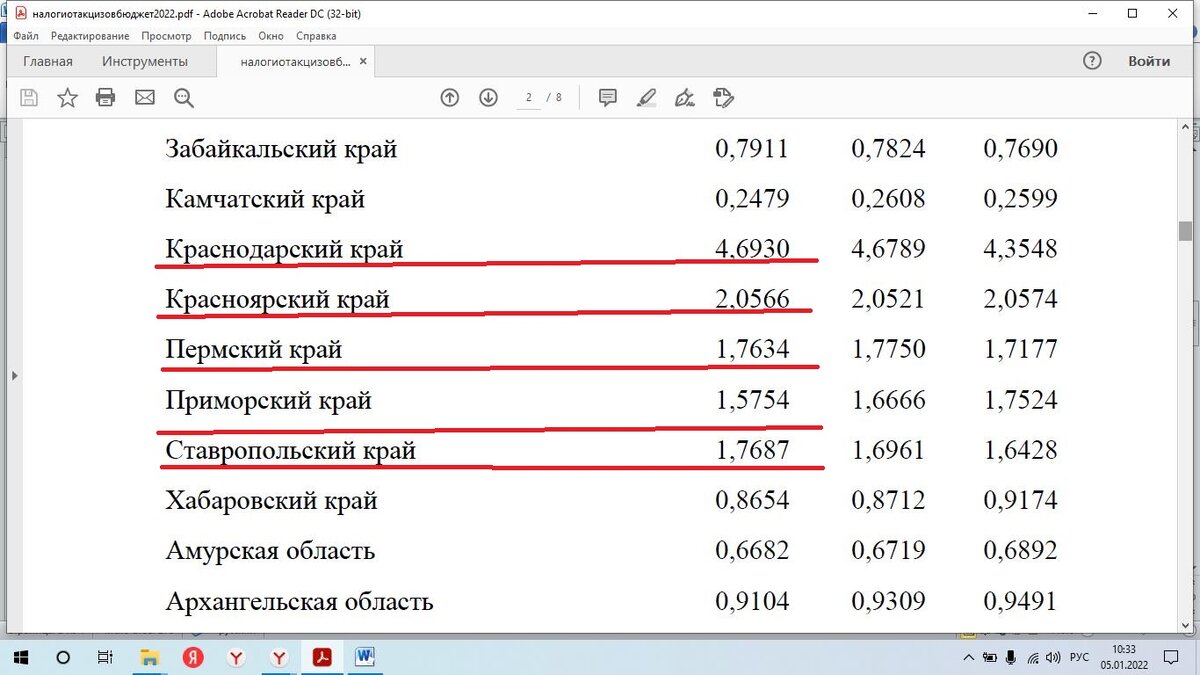Print the document using printer icon
The width and height of the screenshot is (1200, 675).
coord(105,97)
